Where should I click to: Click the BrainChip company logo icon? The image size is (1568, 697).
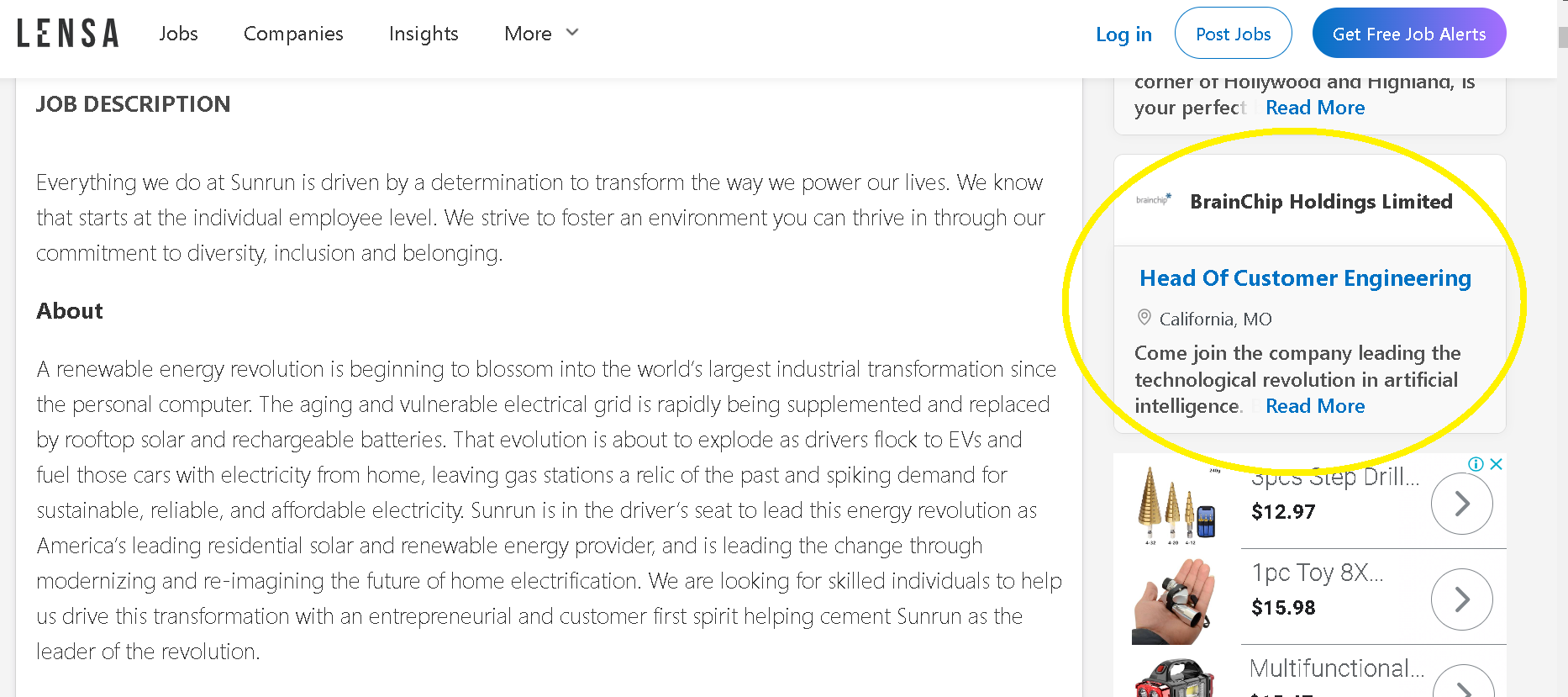(x=1154, y=200)
